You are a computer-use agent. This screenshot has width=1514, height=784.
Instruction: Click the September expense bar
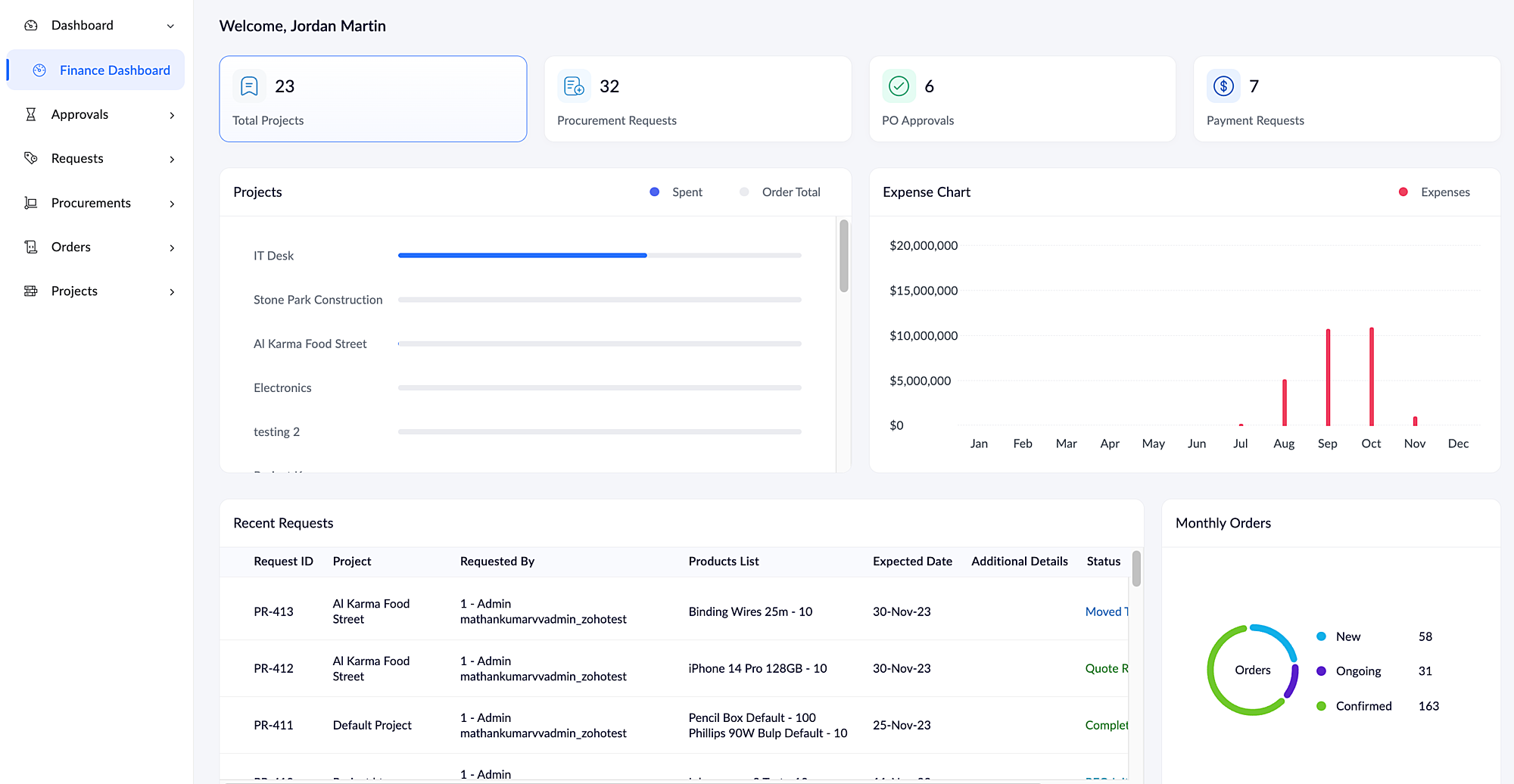coord(1328,378)
